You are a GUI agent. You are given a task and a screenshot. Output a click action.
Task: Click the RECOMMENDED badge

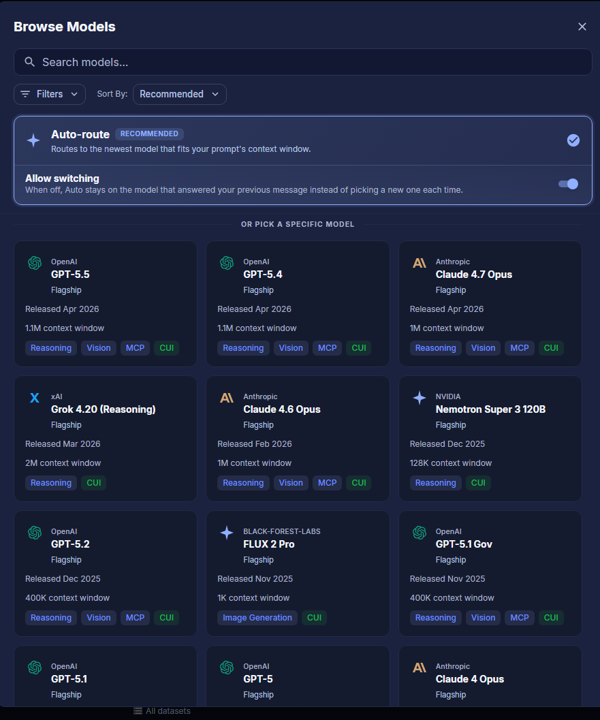(x=149, y=134)
